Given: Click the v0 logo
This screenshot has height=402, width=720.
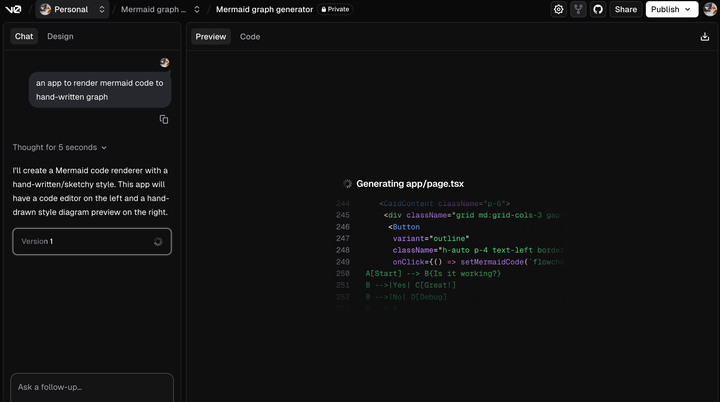Looking at the screenshot, I should (15, 9).
